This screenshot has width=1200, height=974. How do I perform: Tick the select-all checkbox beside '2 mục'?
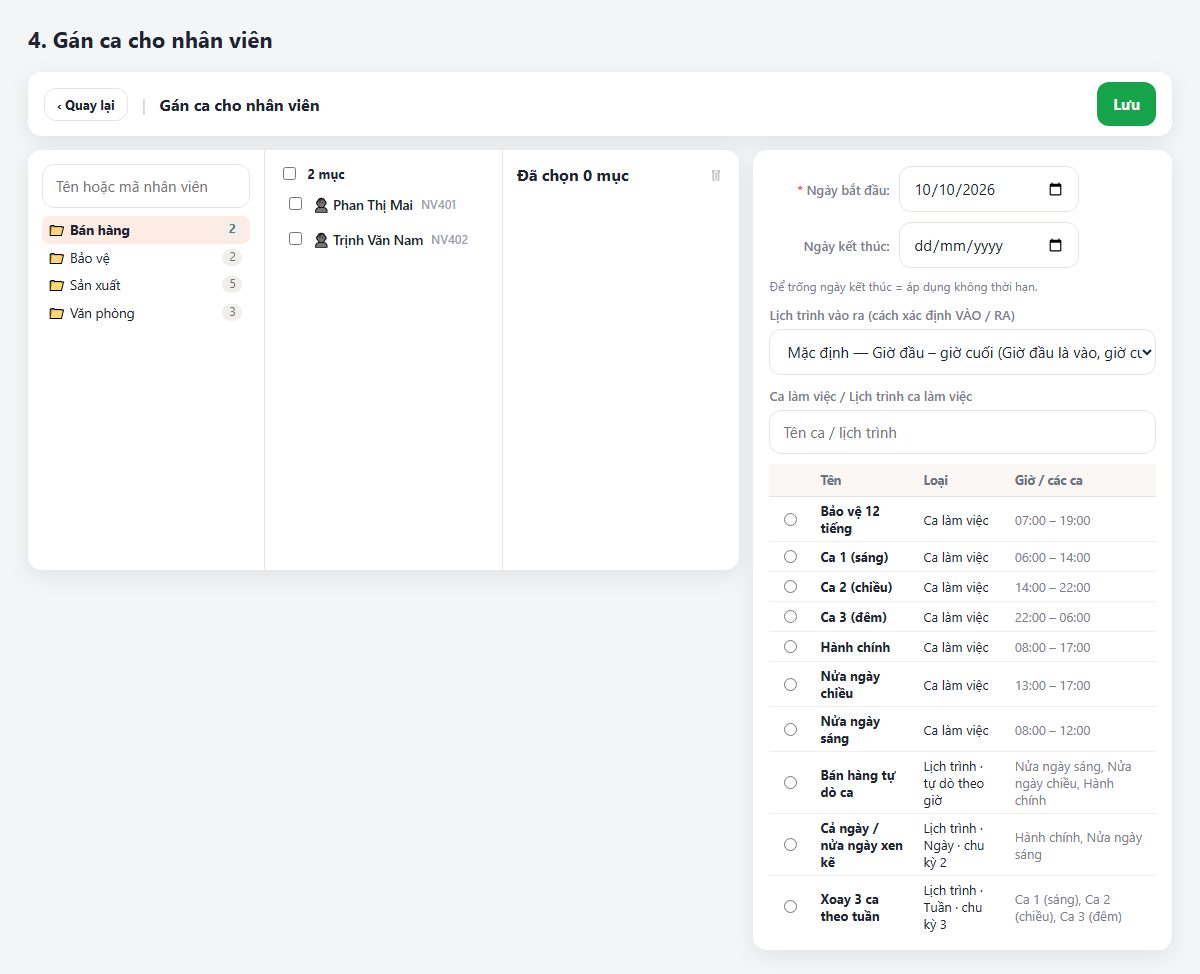[290, 174]
